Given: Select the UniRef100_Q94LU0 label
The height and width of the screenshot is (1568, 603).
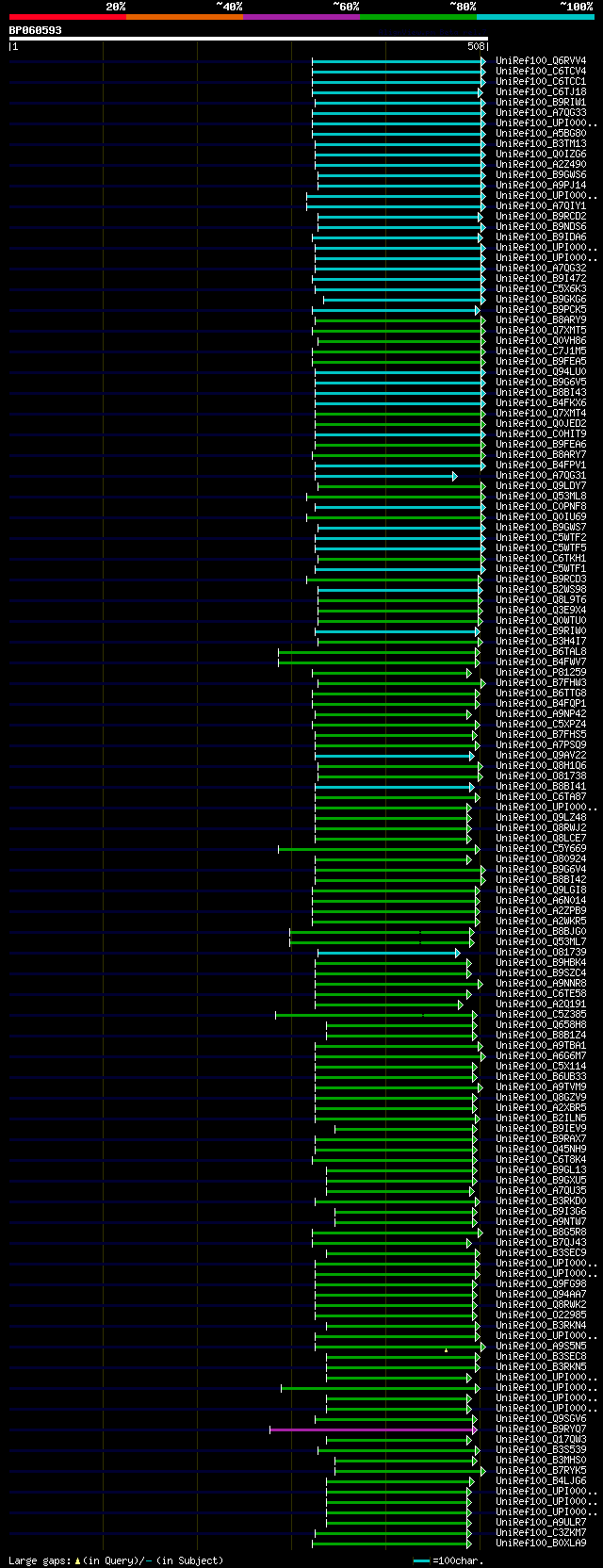Looking at the screenshot, I should (541, 372).
